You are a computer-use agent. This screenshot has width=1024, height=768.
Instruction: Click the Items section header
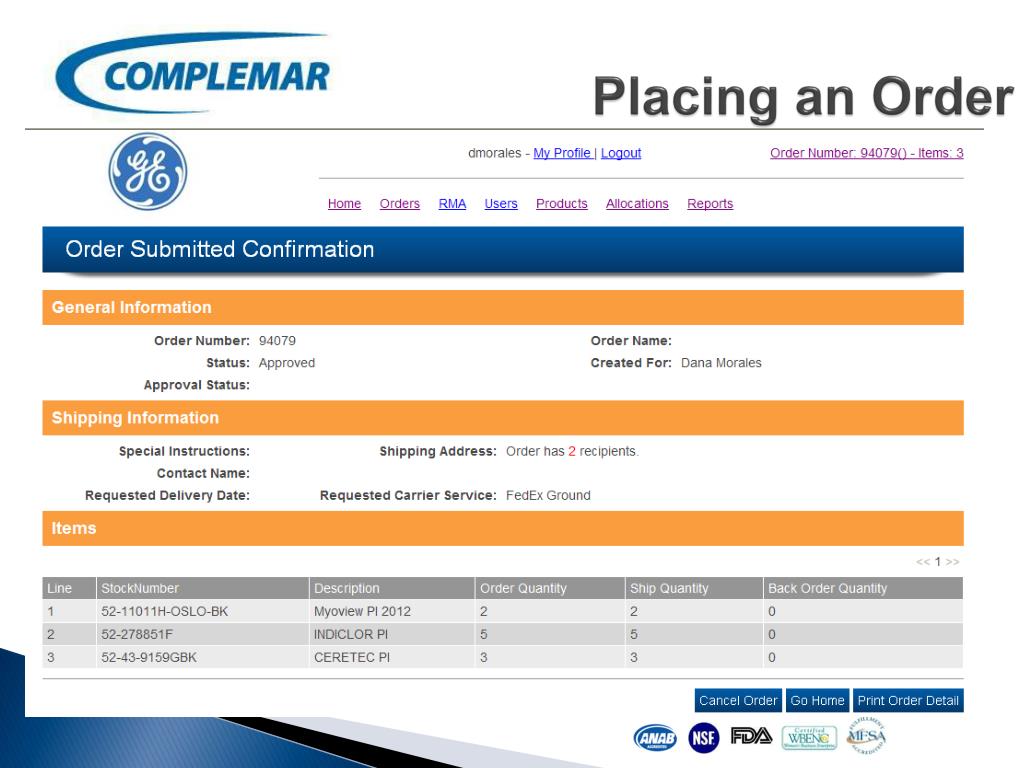point(503,528)
